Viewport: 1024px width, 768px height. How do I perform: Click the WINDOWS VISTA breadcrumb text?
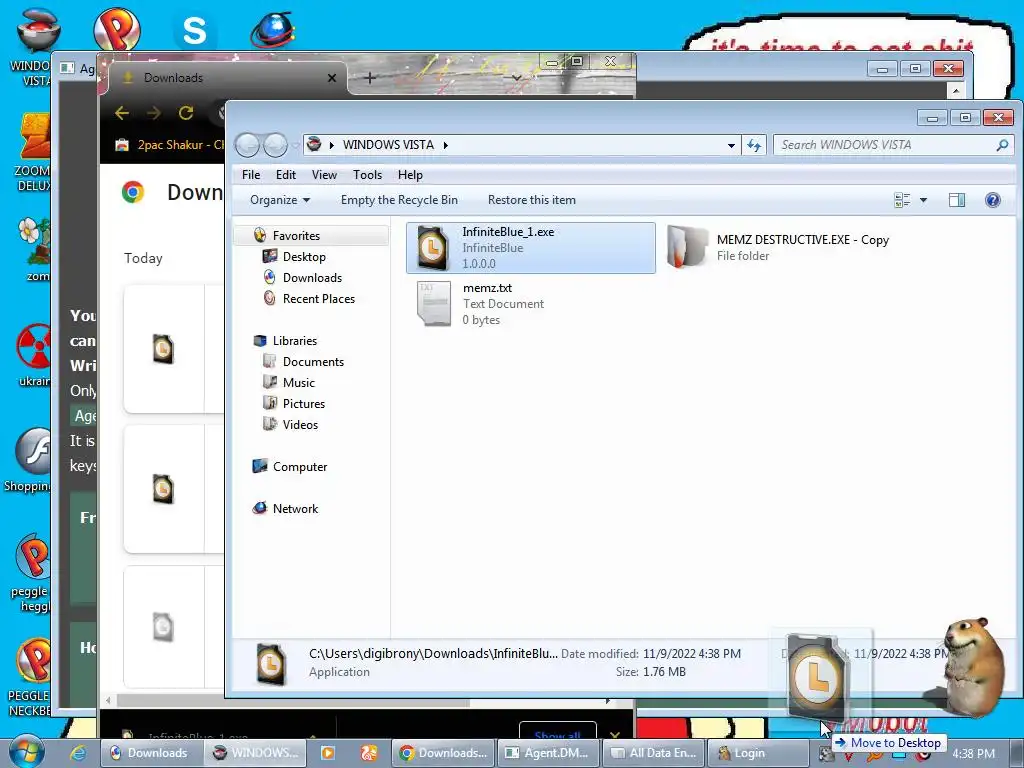coord(388,145)
